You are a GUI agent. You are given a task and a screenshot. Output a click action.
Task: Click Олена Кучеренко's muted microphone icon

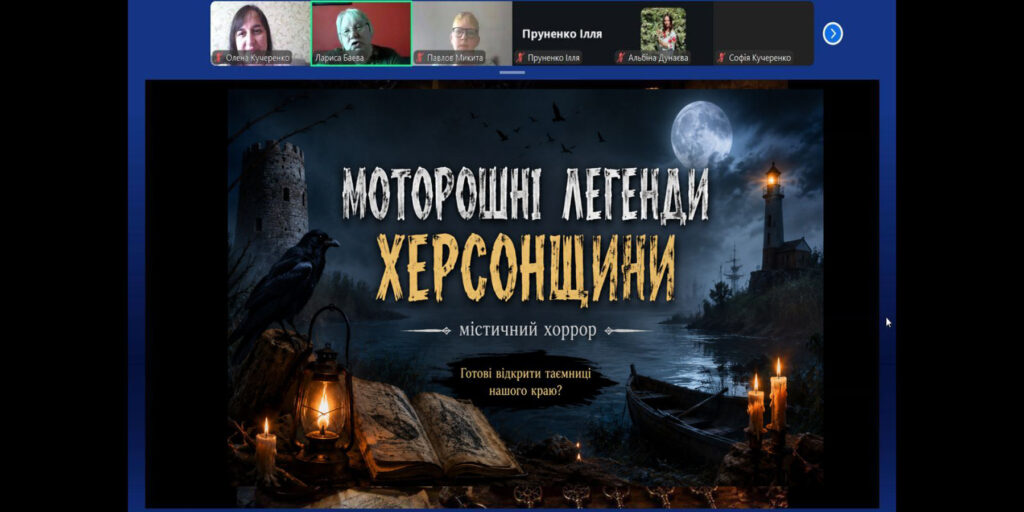(219, 58)
